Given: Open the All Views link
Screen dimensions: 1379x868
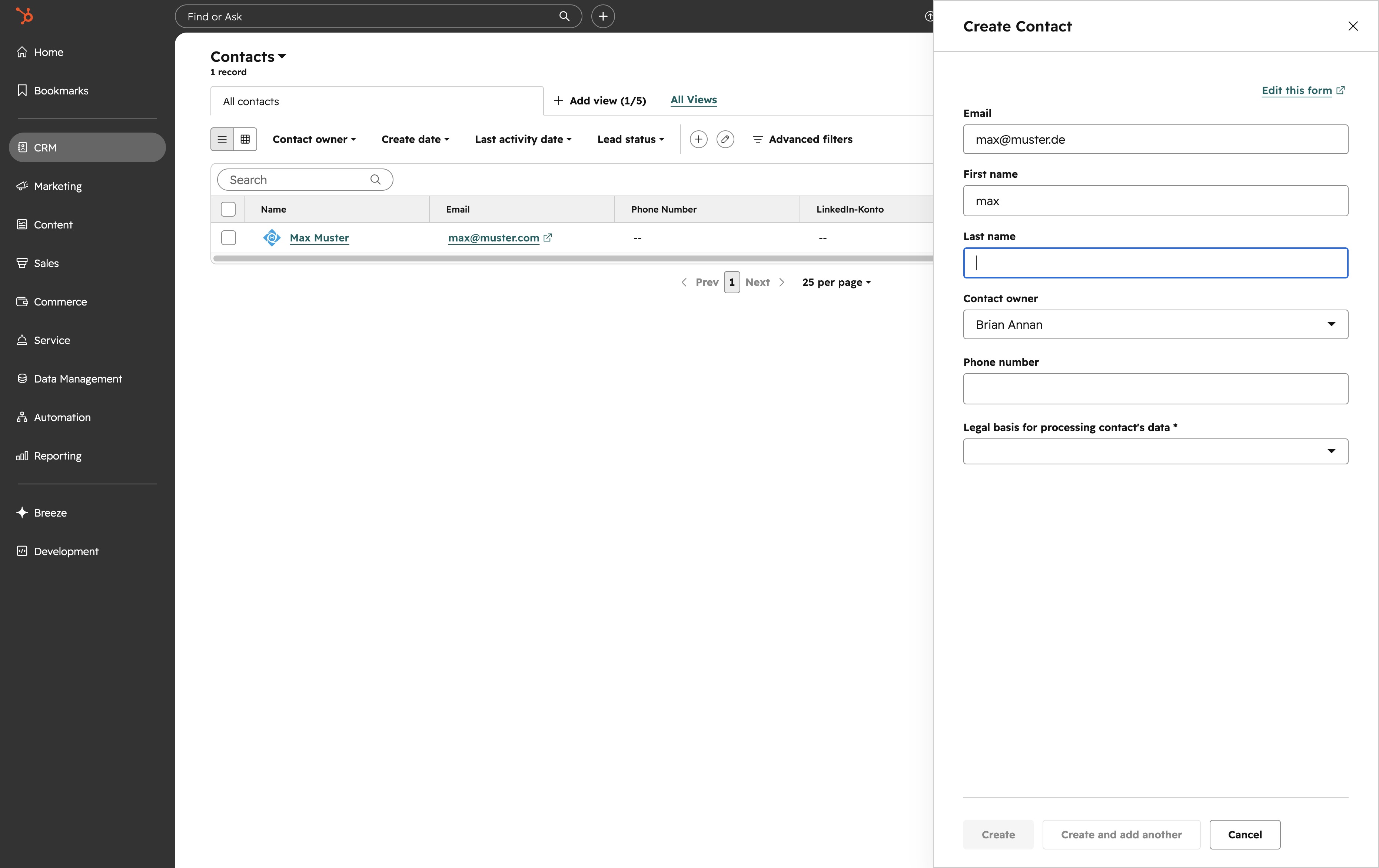Looking at the screenshot, I should 694,100.
